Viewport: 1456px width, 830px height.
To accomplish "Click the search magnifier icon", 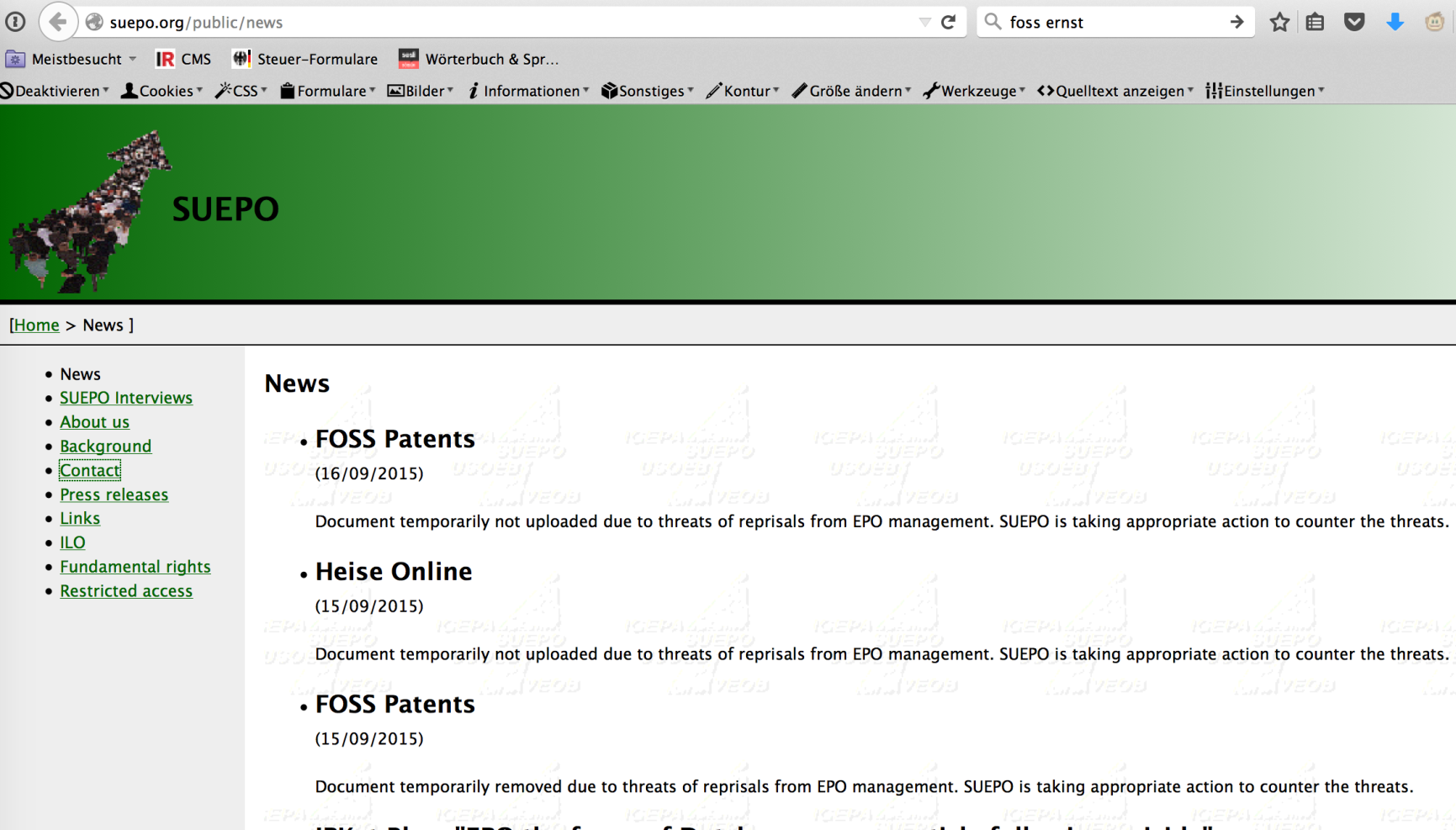I will pos(993,22).
